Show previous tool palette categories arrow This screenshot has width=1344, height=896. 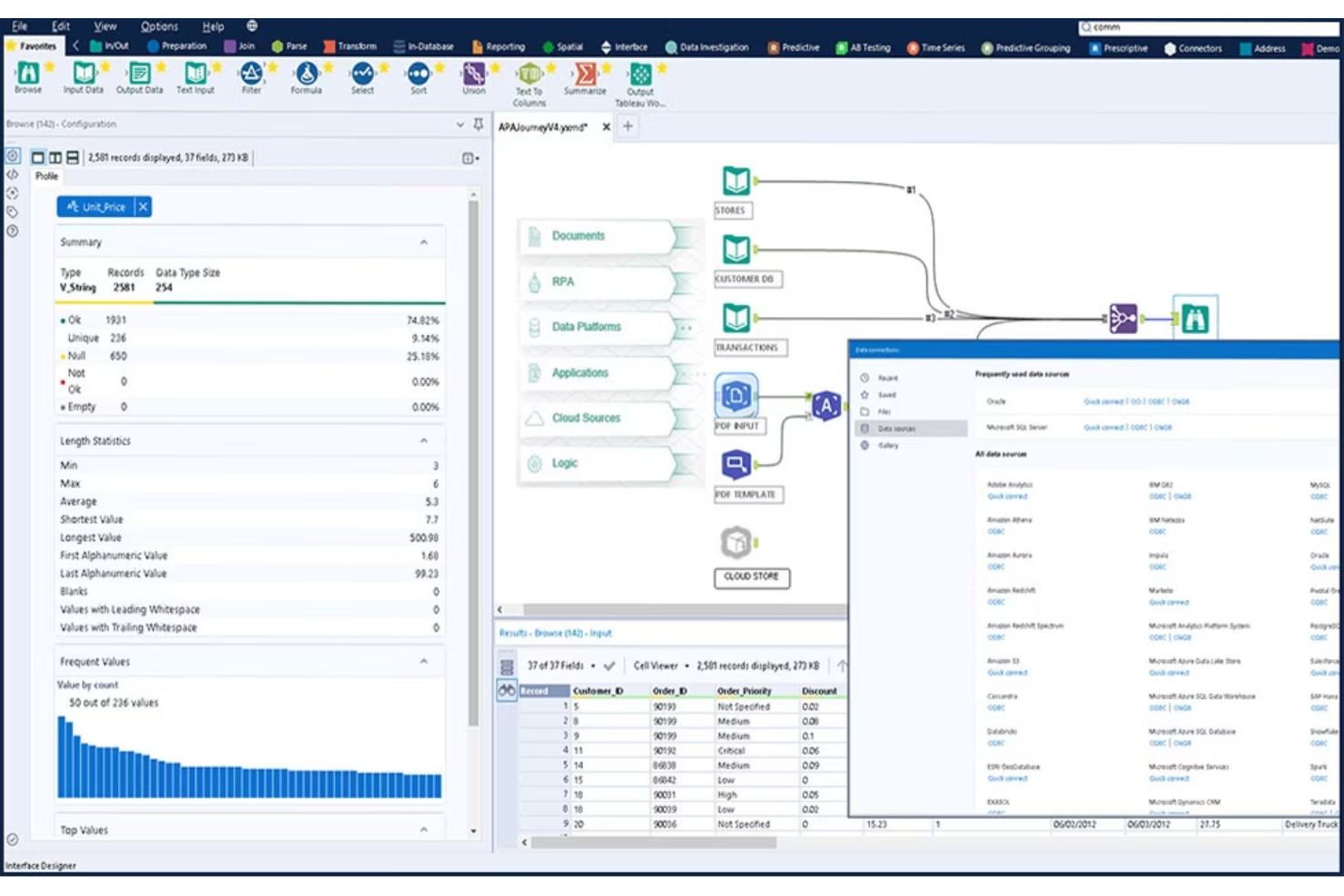[76, 45]
